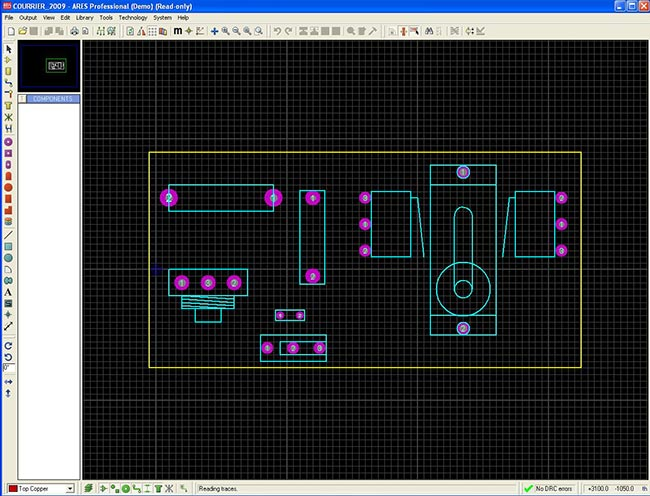Select the round through-hole pad tool
650x496 pixels.
click(8, 142)
